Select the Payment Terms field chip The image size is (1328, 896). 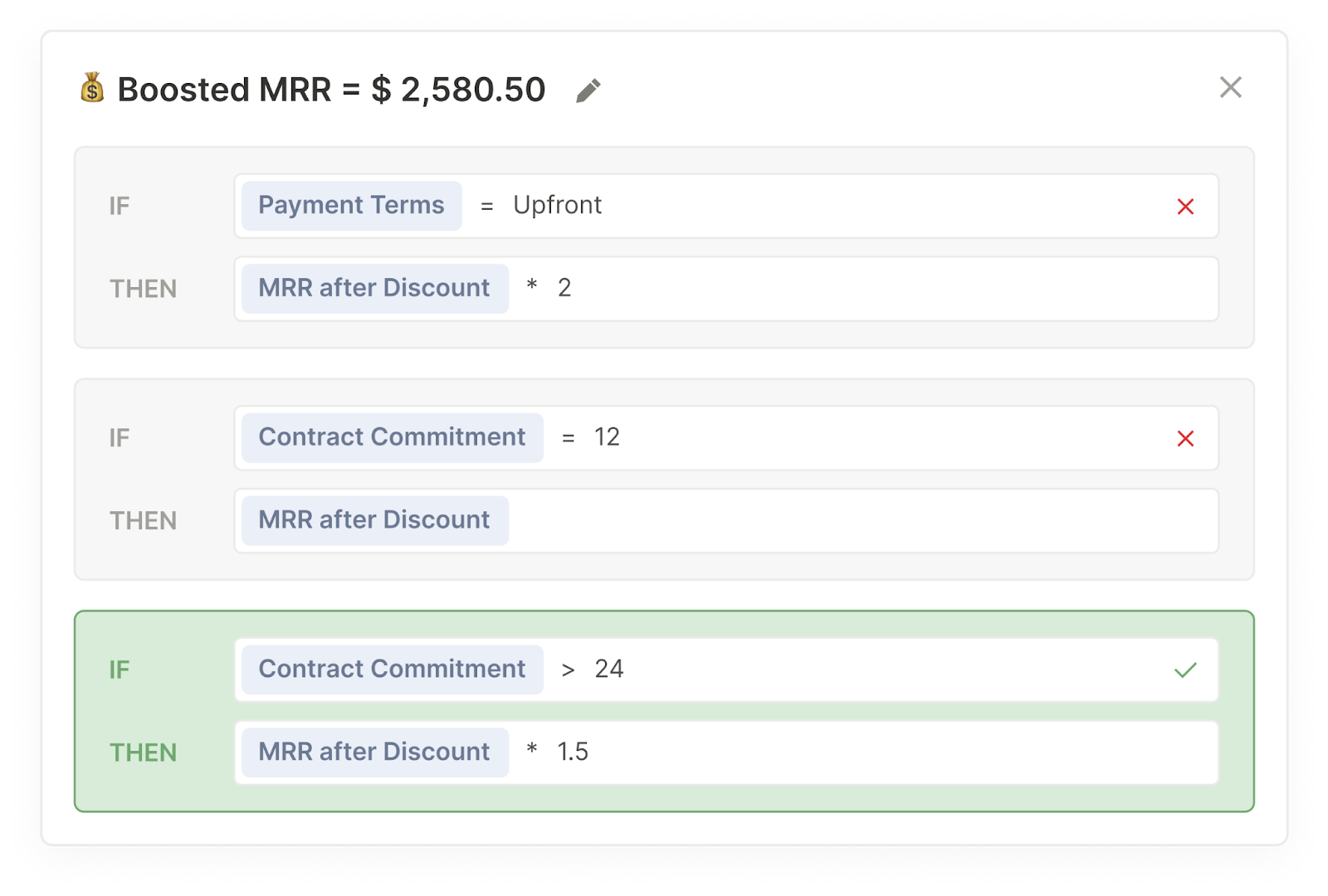pos(352,206)
